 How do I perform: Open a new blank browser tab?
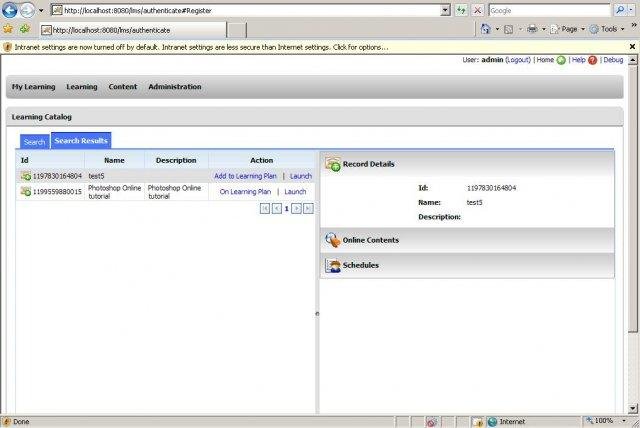click(x=237, y=30)
